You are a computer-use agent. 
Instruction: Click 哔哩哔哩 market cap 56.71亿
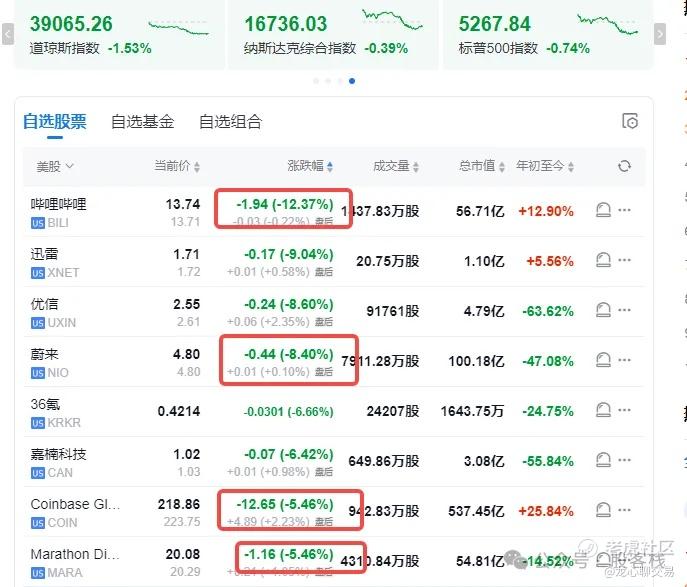(x=480, y=211)
